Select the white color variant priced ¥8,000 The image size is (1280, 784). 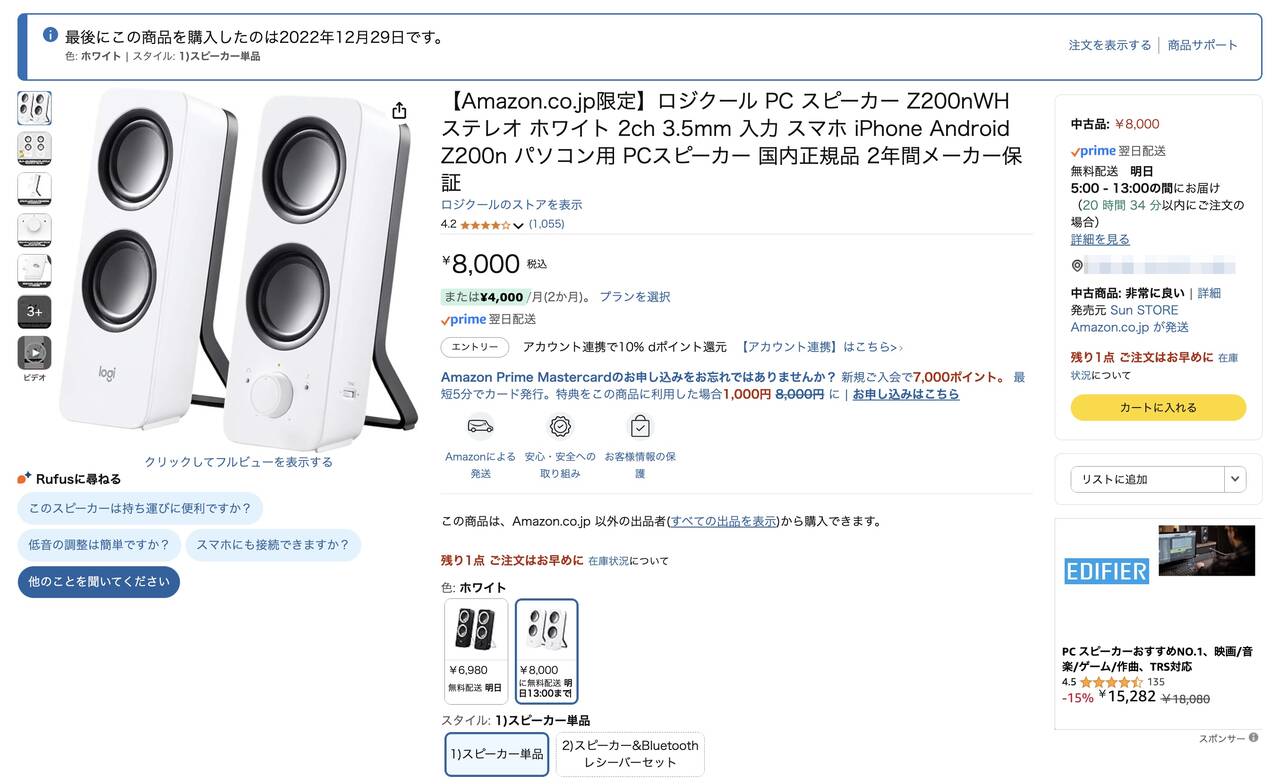546,651
